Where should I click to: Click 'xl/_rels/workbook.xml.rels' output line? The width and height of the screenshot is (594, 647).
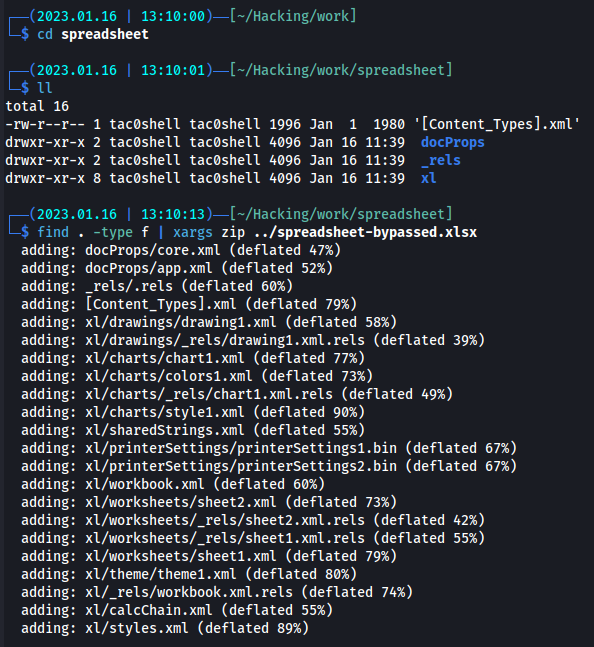217,592
